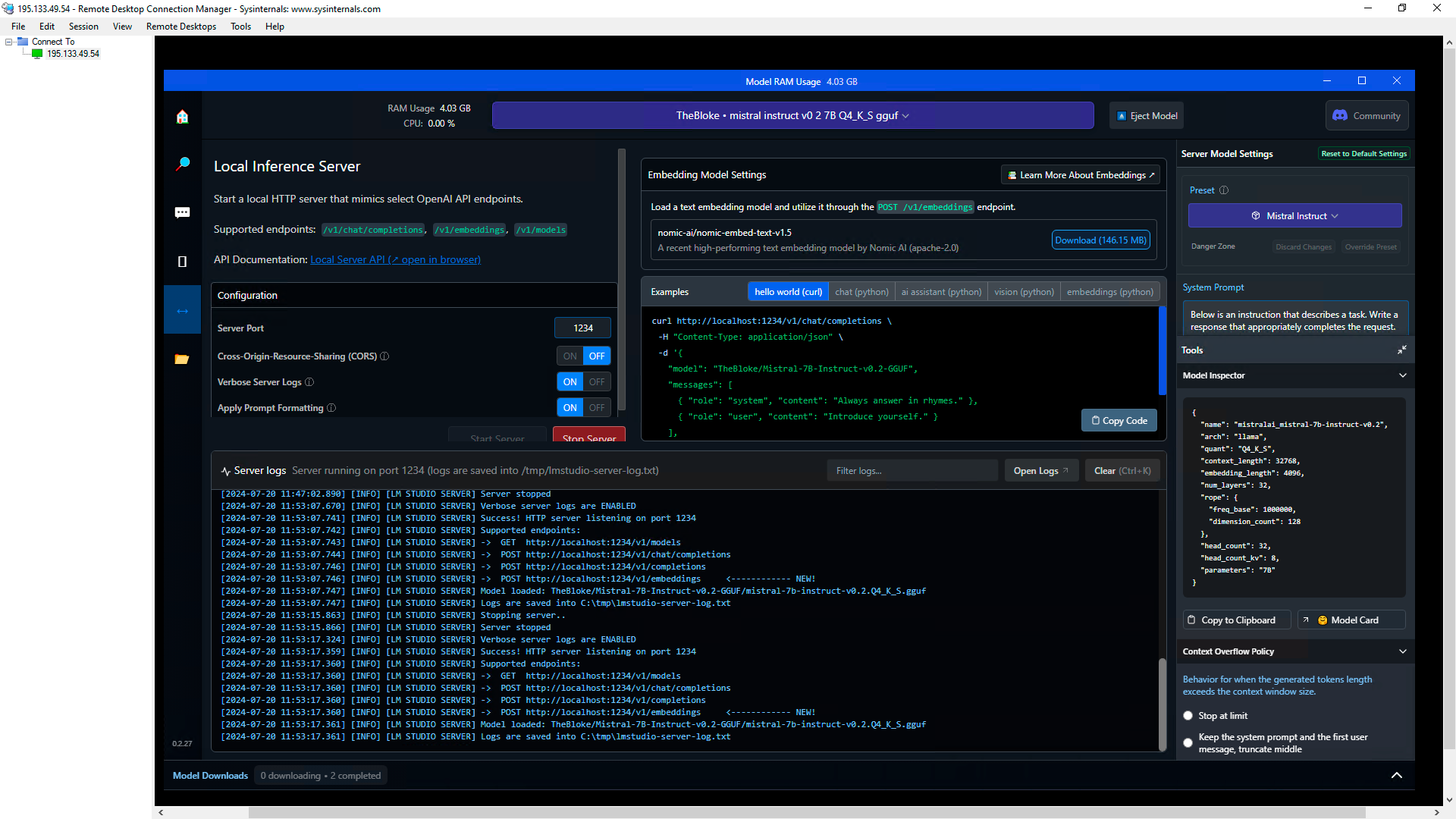Screen dimensions: 1456x819
Task: Open the Home sidebar icon
Action: tap(182, 117)
